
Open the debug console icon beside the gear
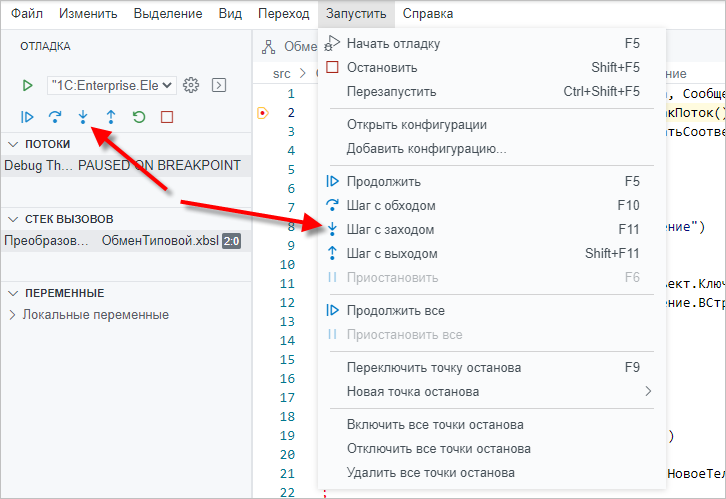tap(219, 86)
